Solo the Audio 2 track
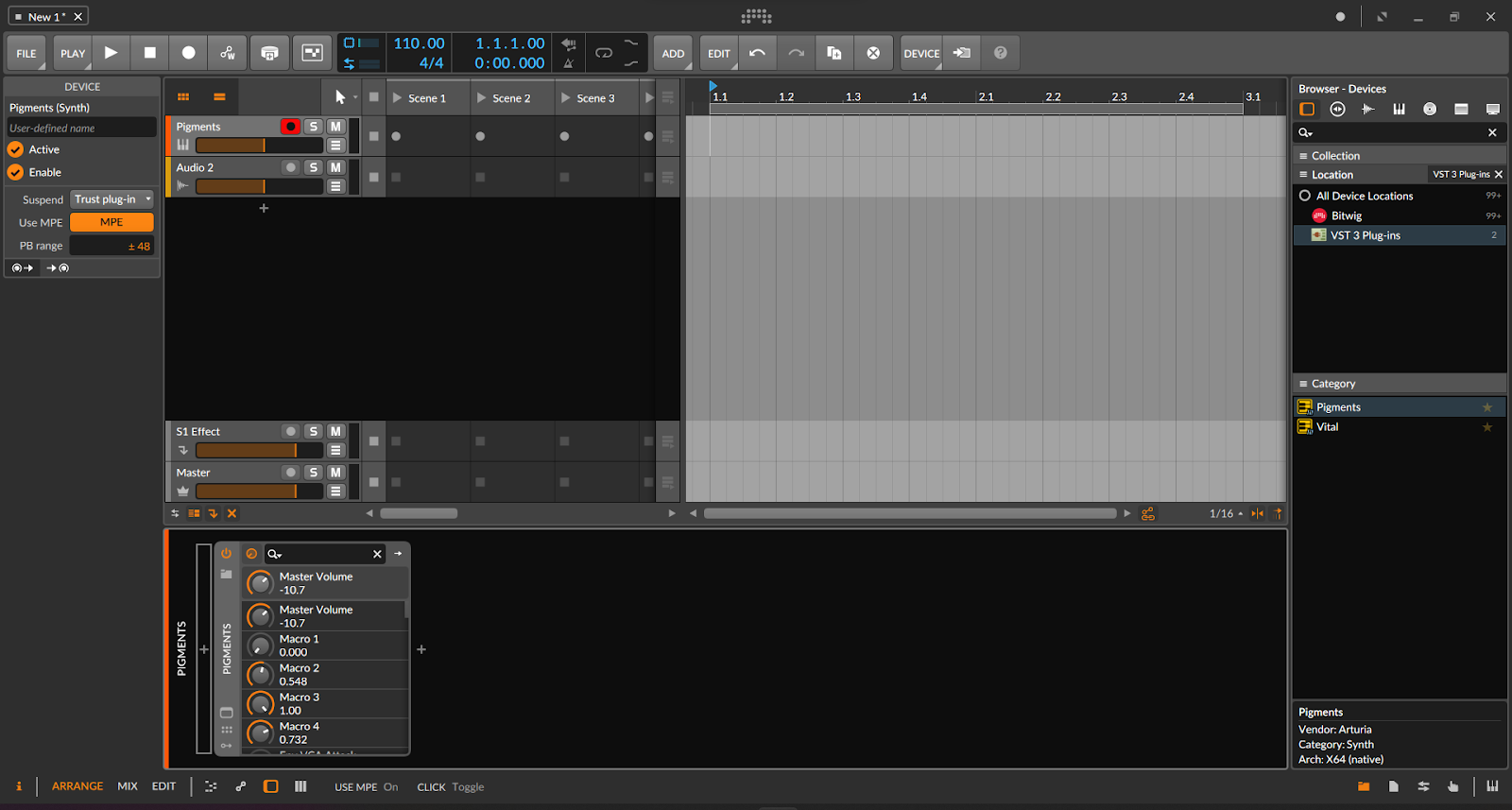 click(313, 167)
